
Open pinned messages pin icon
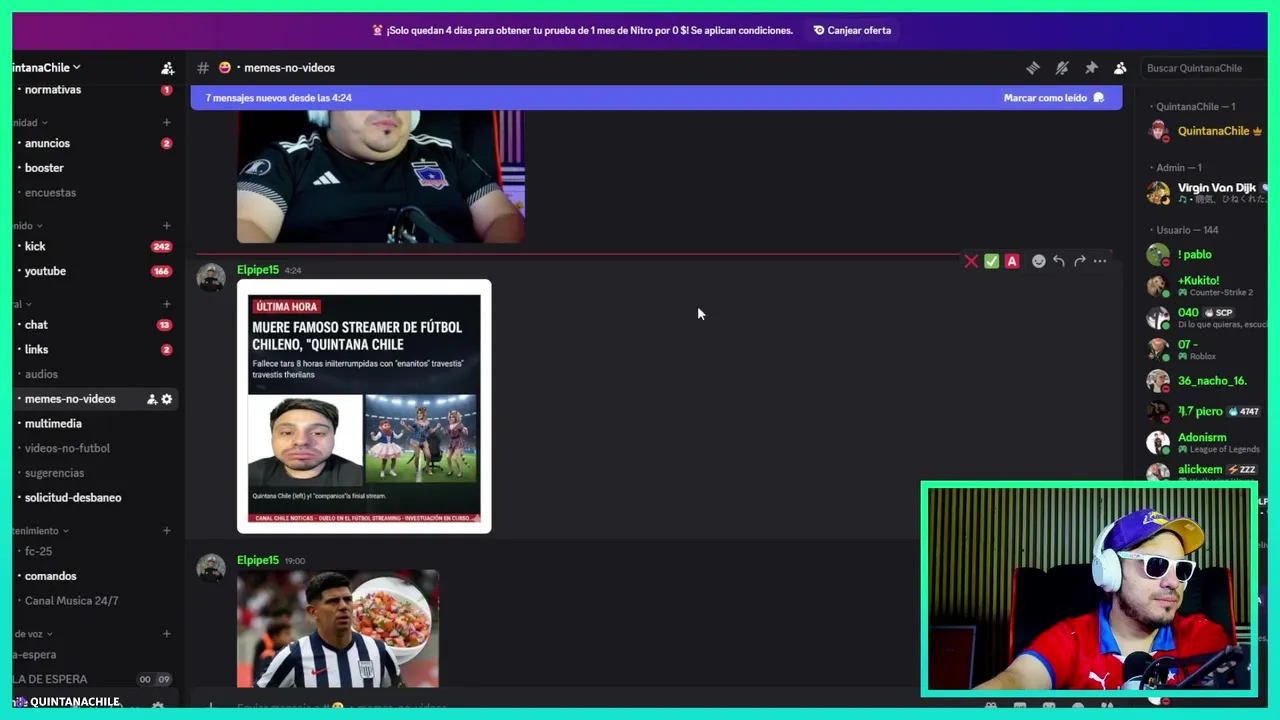pyautogui.click(x=1091, y=68)
